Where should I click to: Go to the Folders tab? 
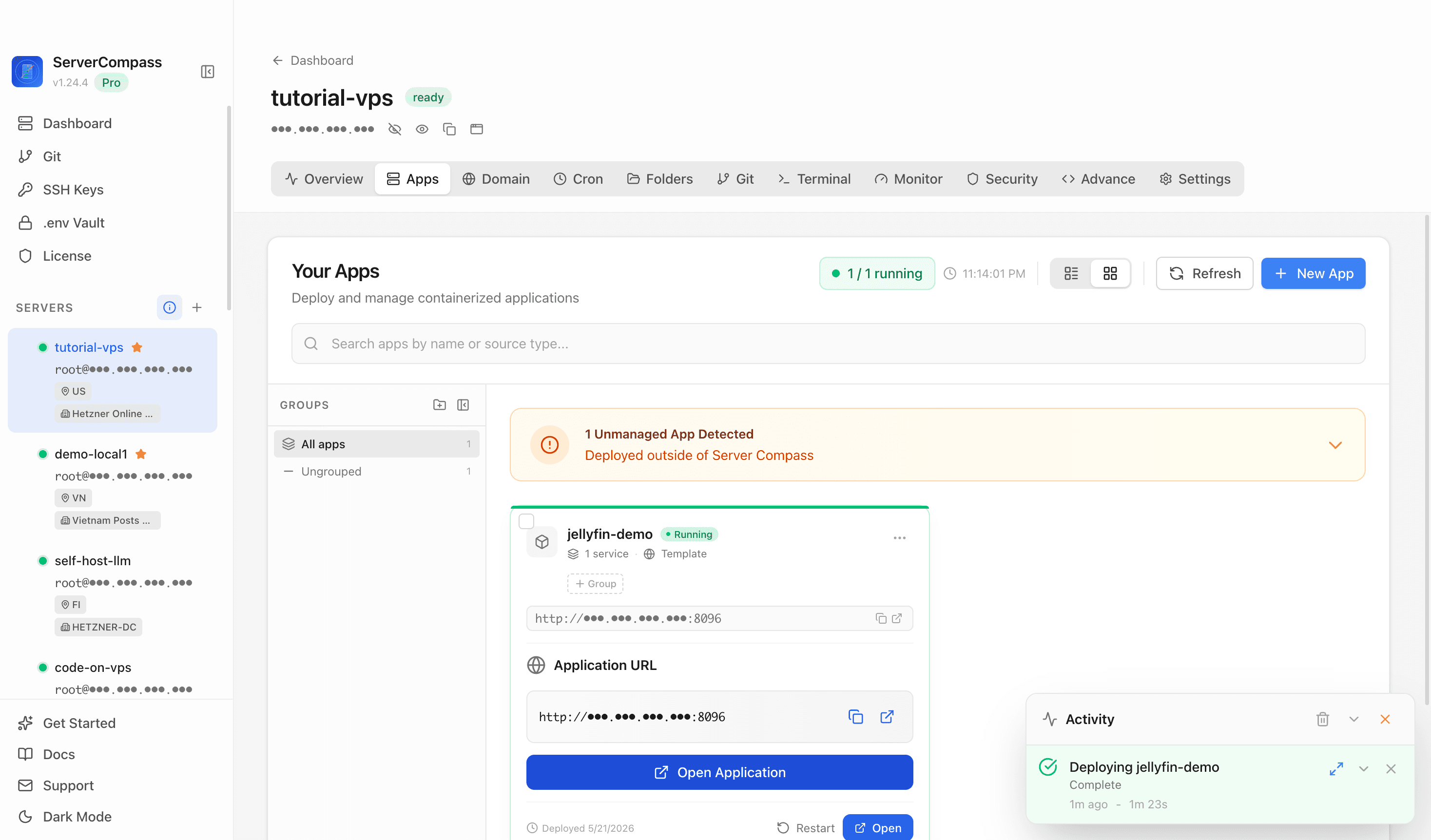click(660, 179)
